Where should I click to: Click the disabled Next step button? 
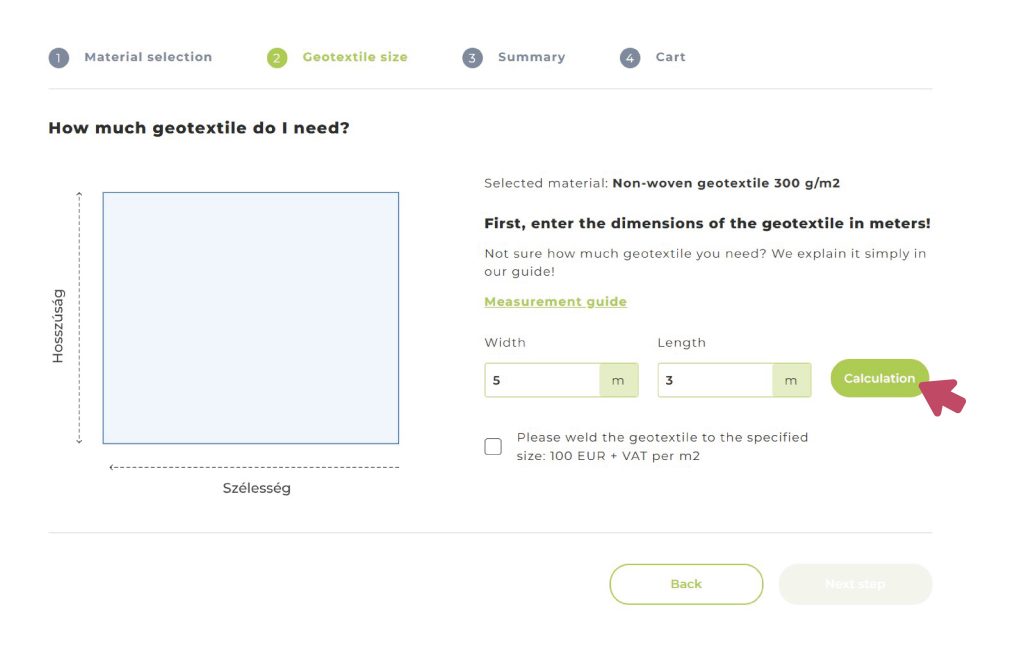[x=855, y=584]
